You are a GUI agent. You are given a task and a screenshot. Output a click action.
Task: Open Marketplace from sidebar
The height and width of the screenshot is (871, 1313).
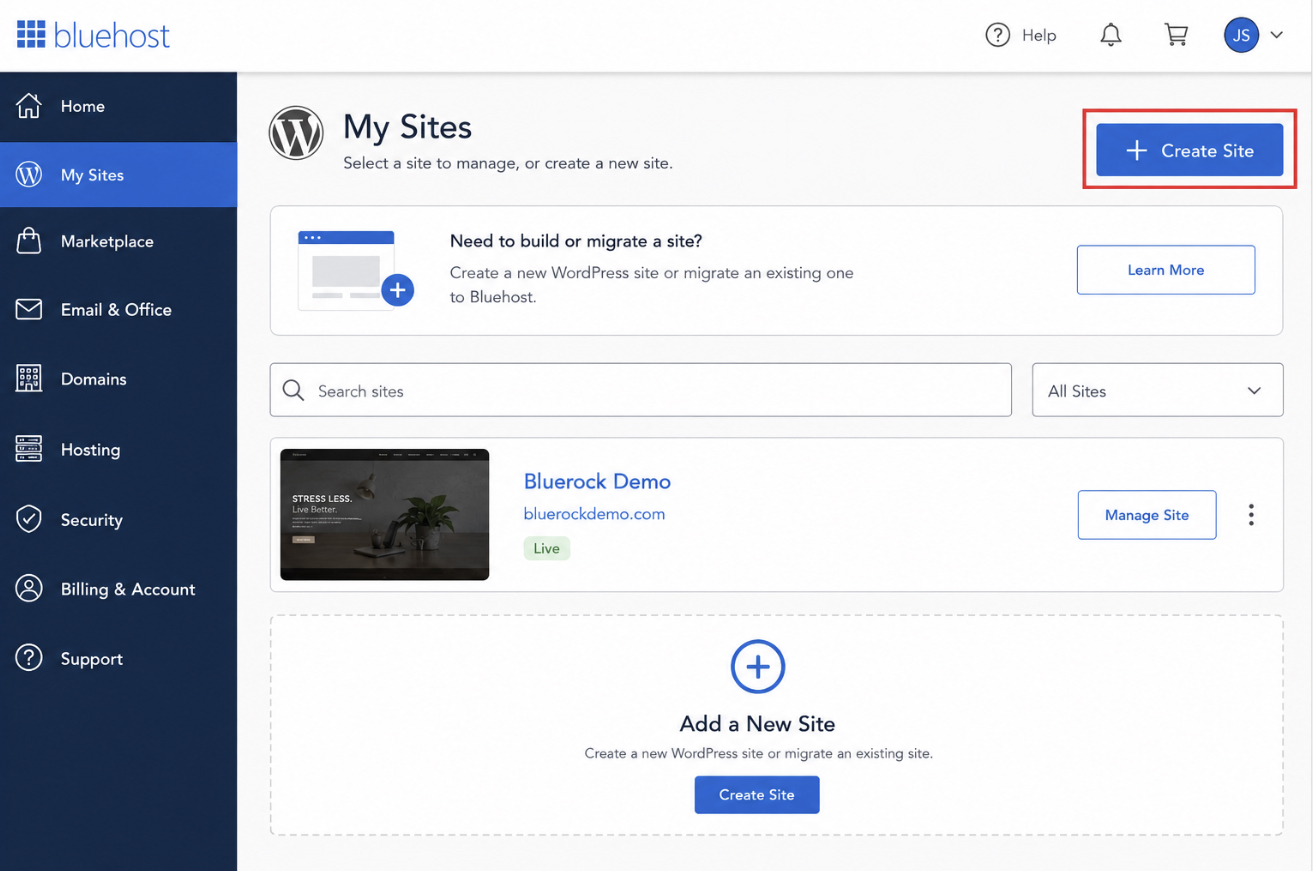click(x=118, y=241)
